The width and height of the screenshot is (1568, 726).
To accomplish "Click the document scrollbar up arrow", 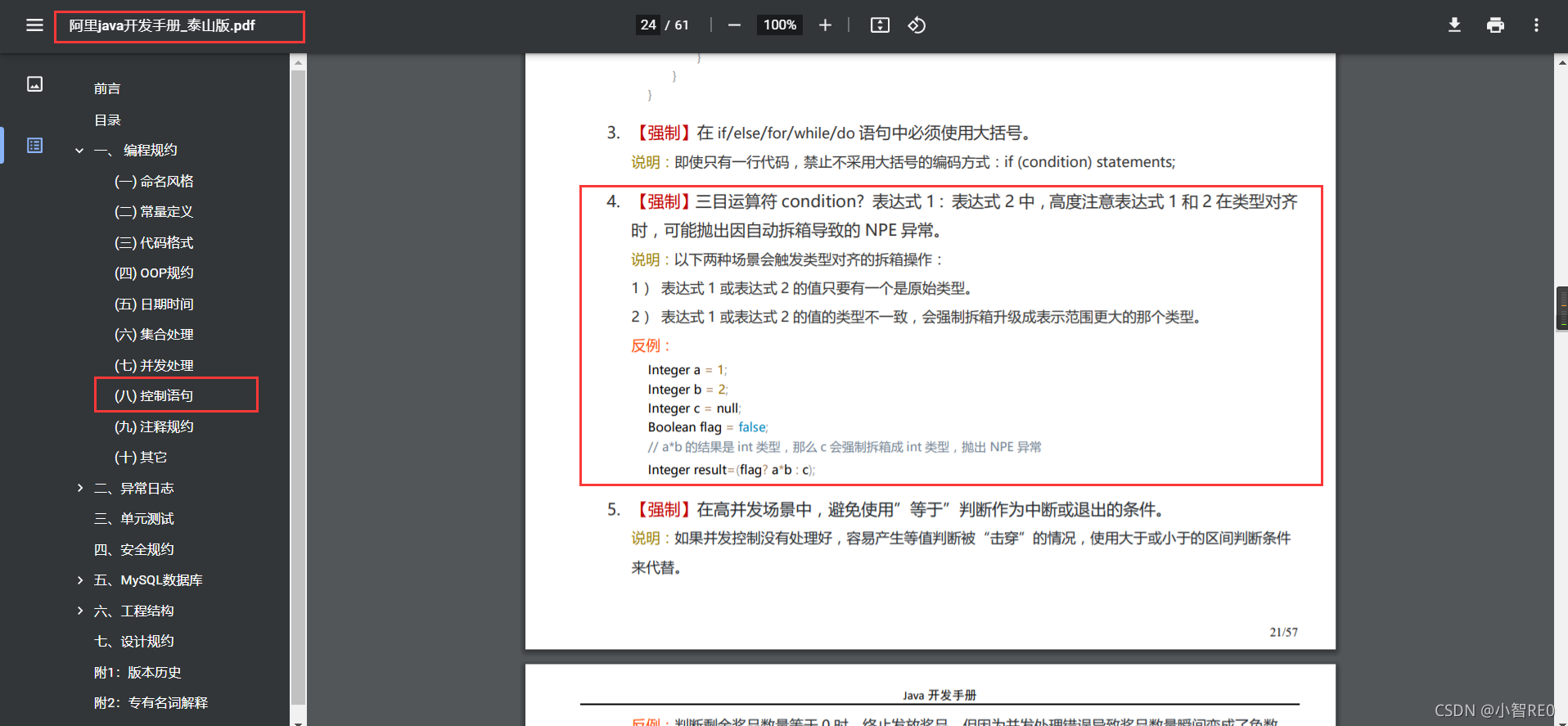I will (1561, 61).
